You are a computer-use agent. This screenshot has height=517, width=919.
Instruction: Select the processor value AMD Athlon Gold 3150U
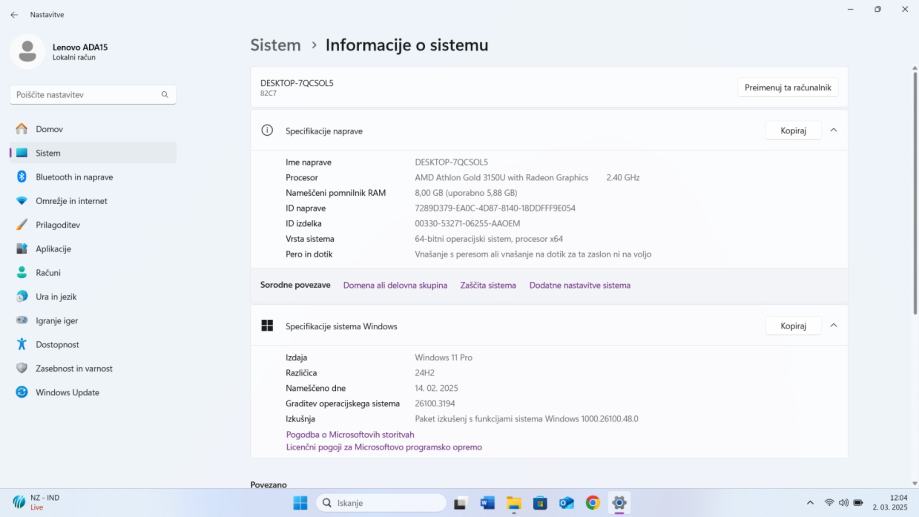click(x=501, y=178)
